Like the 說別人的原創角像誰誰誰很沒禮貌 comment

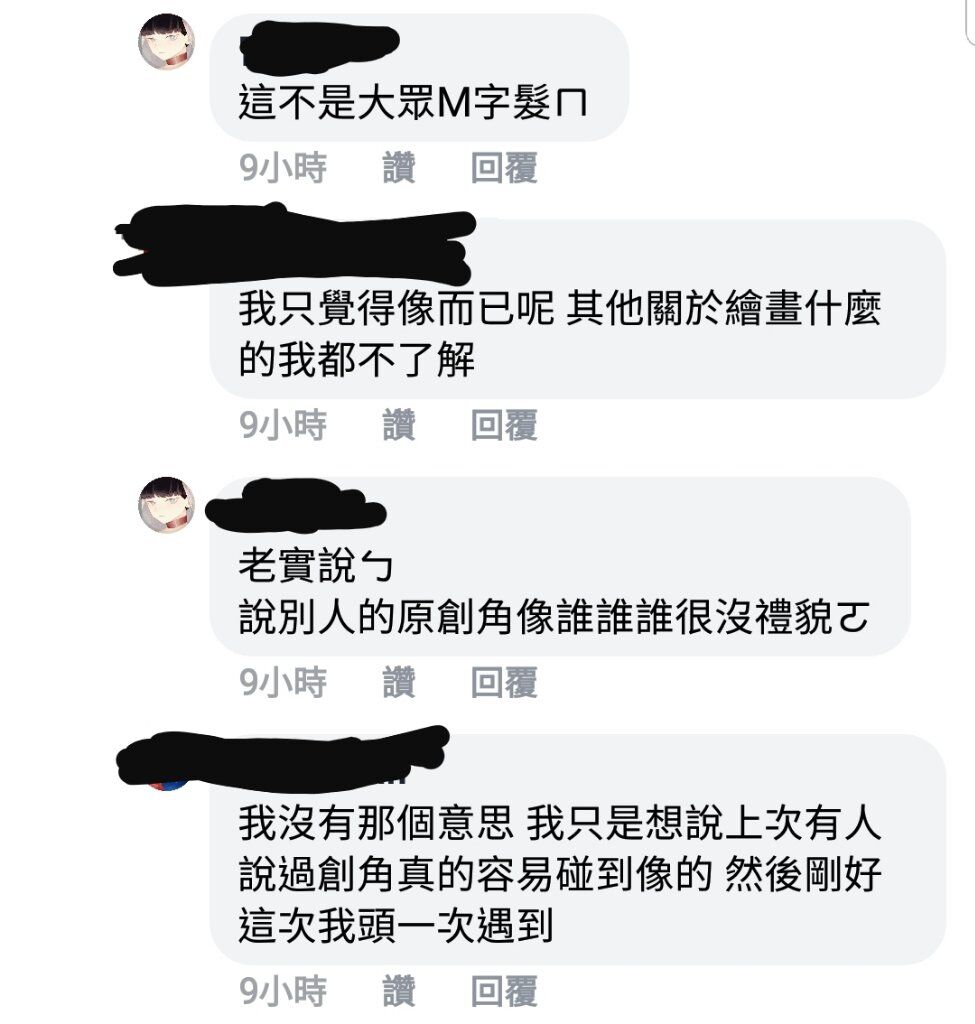(x=398, y=682)
